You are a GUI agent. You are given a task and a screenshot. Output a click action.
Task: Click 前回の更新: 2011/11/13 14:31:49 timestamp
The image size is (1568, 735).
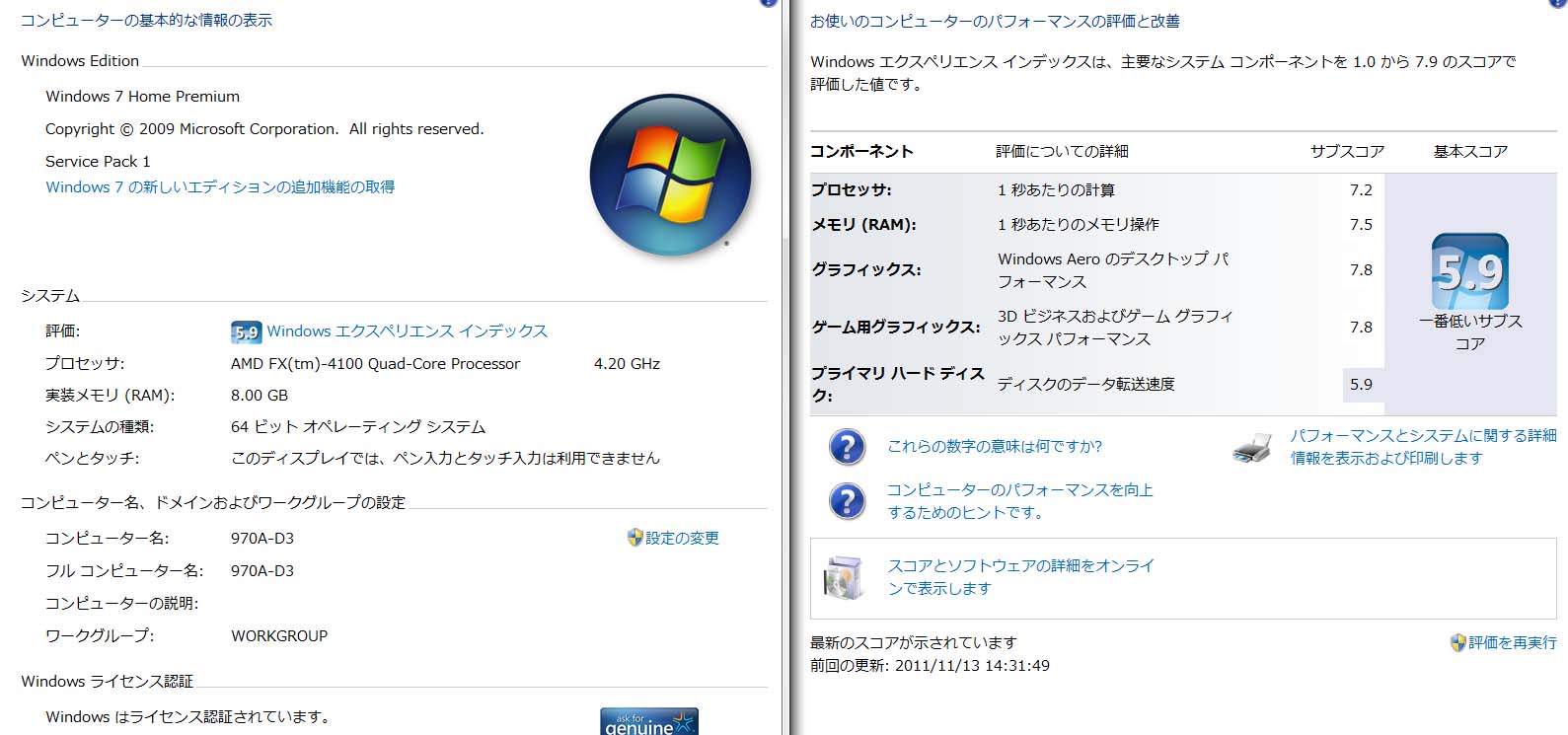[x=930, y=666]
